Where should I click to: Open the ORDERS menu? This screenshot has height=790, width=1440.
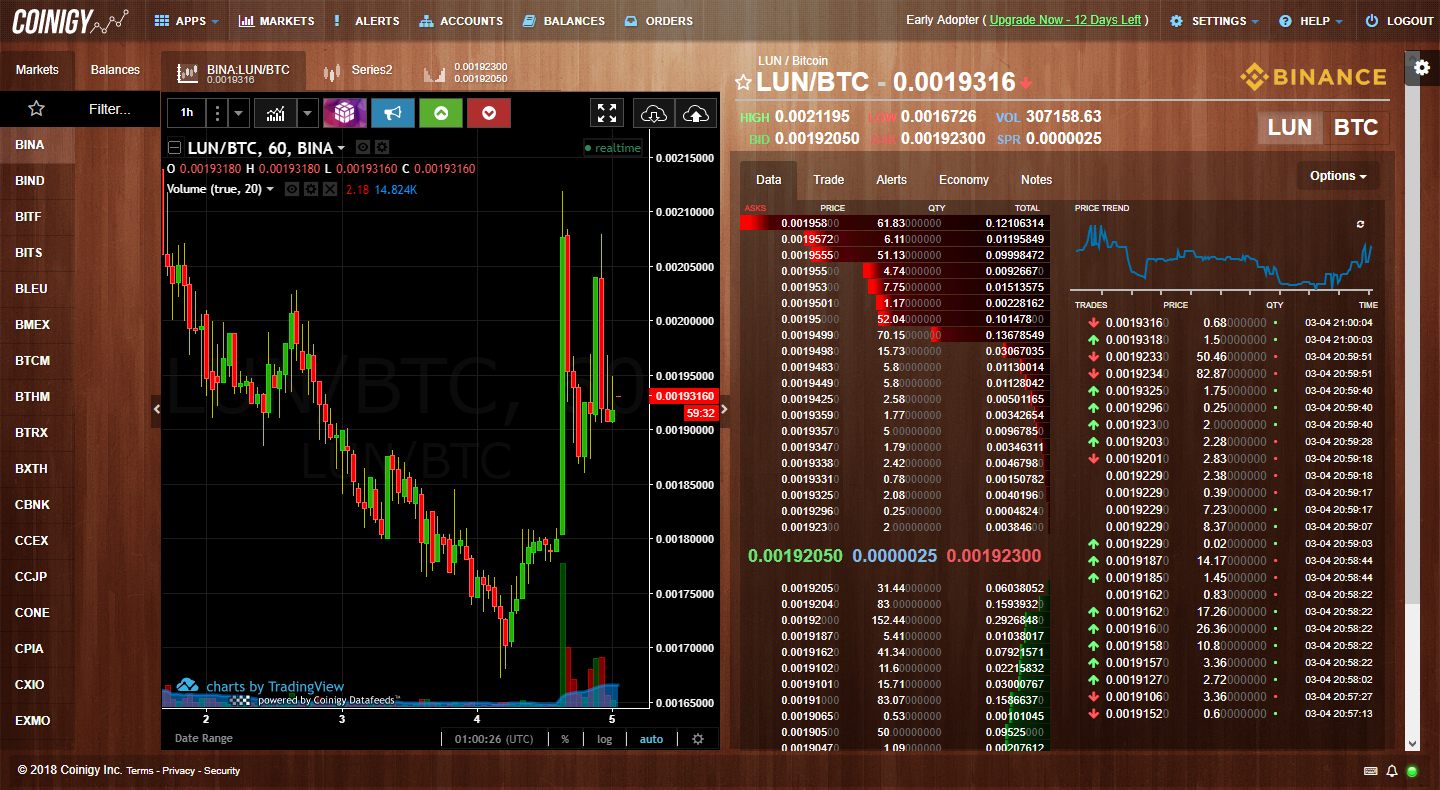(x=658, y=20)
